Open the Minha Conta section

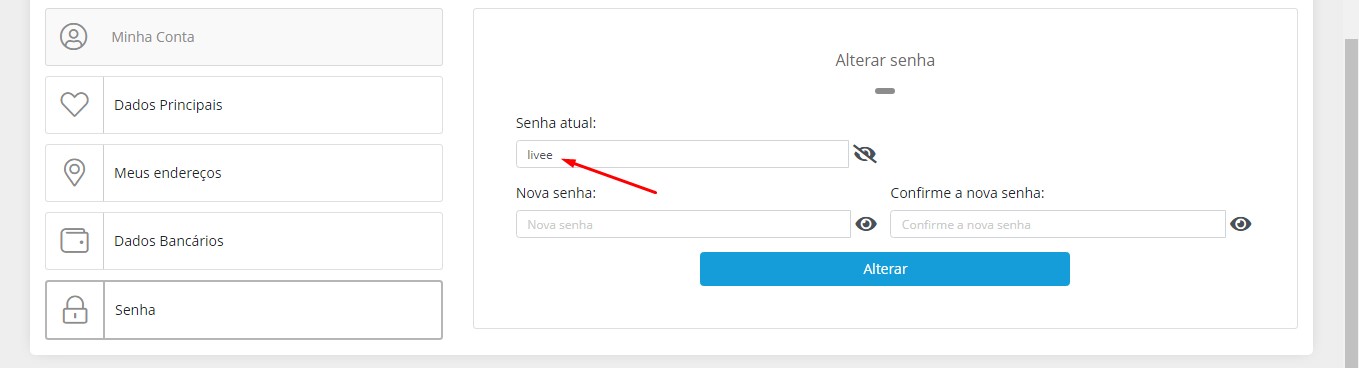click(244, 37)
